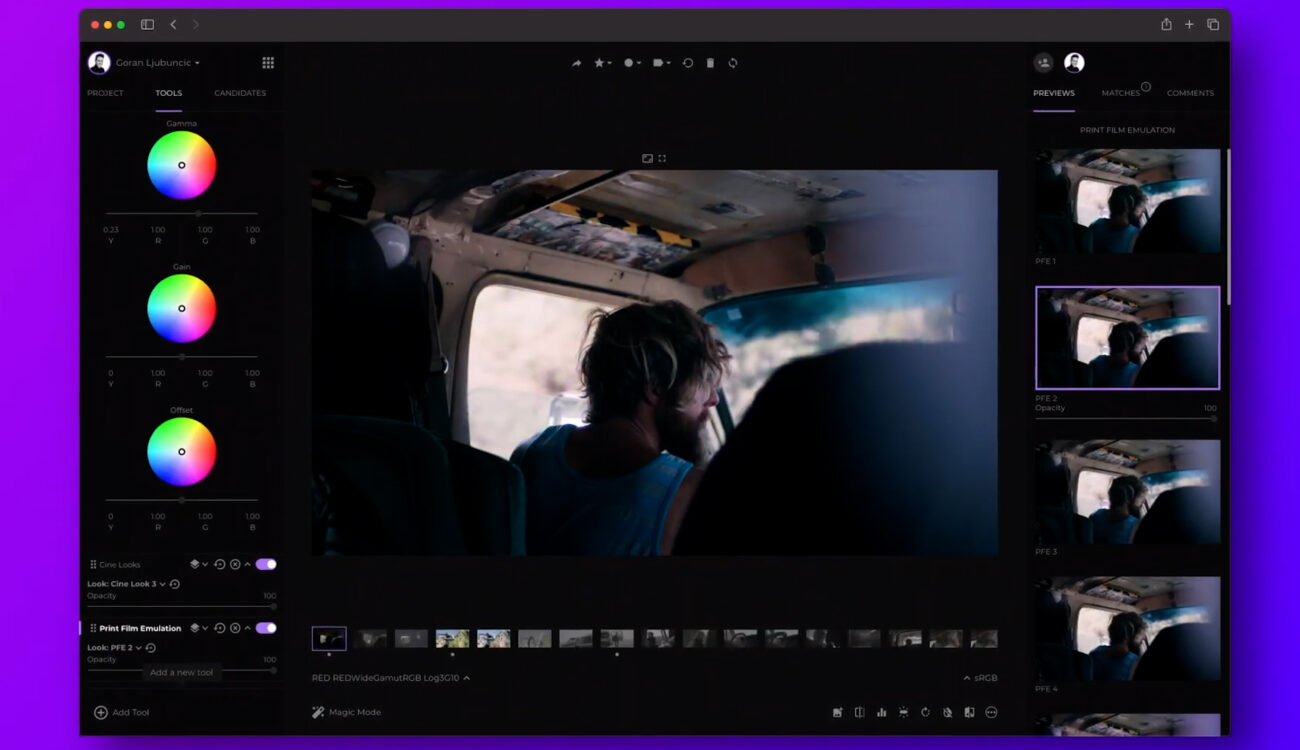Click the fit-to-screen icon above the image
Screen dimensions: 1300x750
(647, 158)
